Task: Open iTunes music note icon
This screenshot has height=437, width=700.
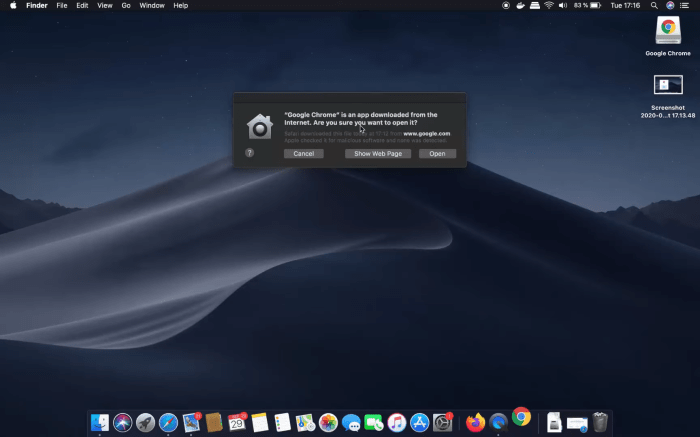Action: tap(396, 422)
